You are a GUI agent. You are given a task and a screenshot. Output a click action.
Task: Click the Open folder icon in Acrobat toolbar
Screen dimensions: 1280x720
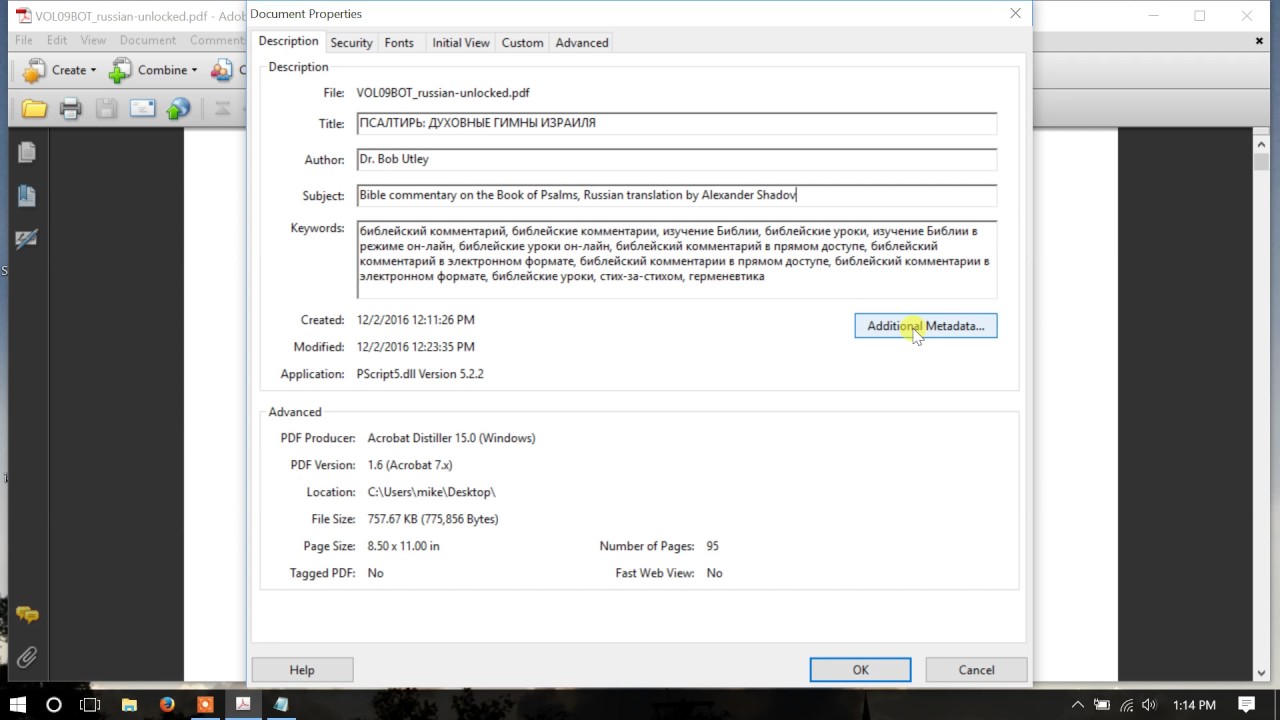click(35, 109)
